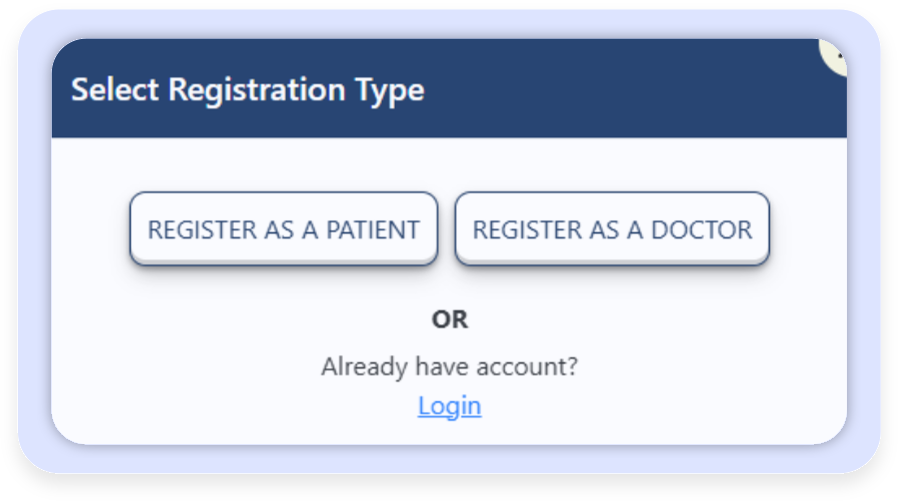
Task: Click the lavender border surrounding the card
Action: 34,241
